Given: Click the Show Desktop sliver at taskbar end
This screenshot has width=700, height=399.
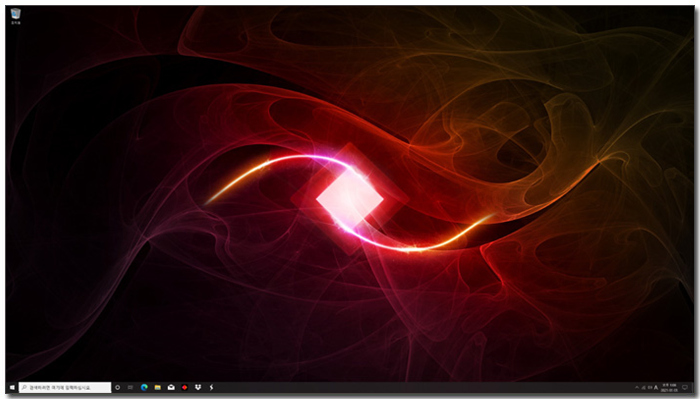Looking at the screenshot, I should [x=693, y=387].
